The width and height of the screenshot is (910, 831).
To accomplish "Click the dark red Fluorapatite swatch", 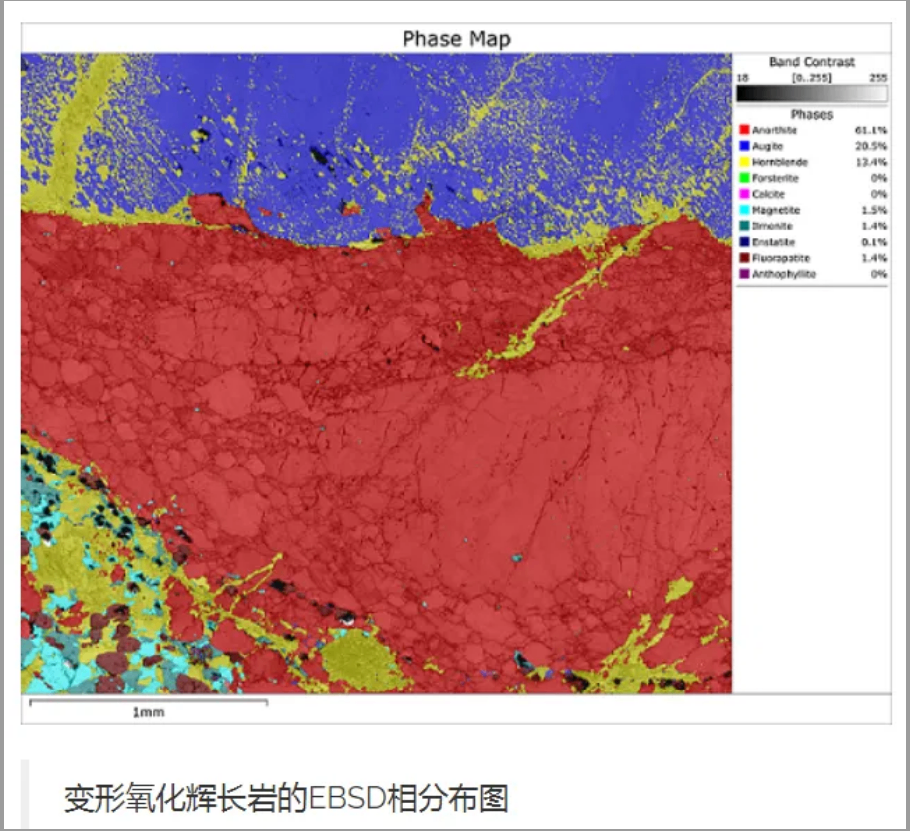I will click(744, 258).
